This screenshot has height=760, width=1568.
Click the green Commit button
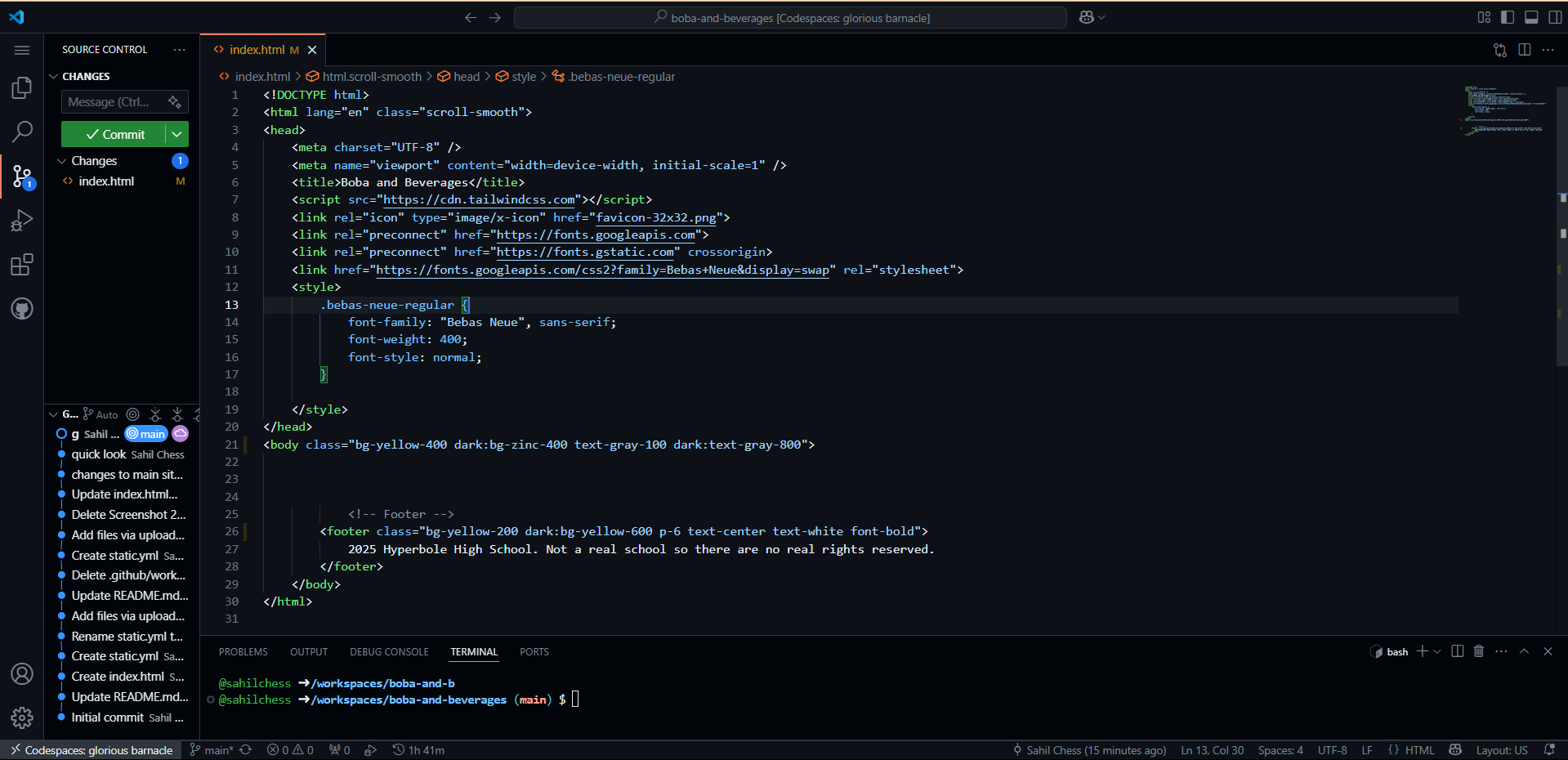pyautogui.click(x=114, y=134)
